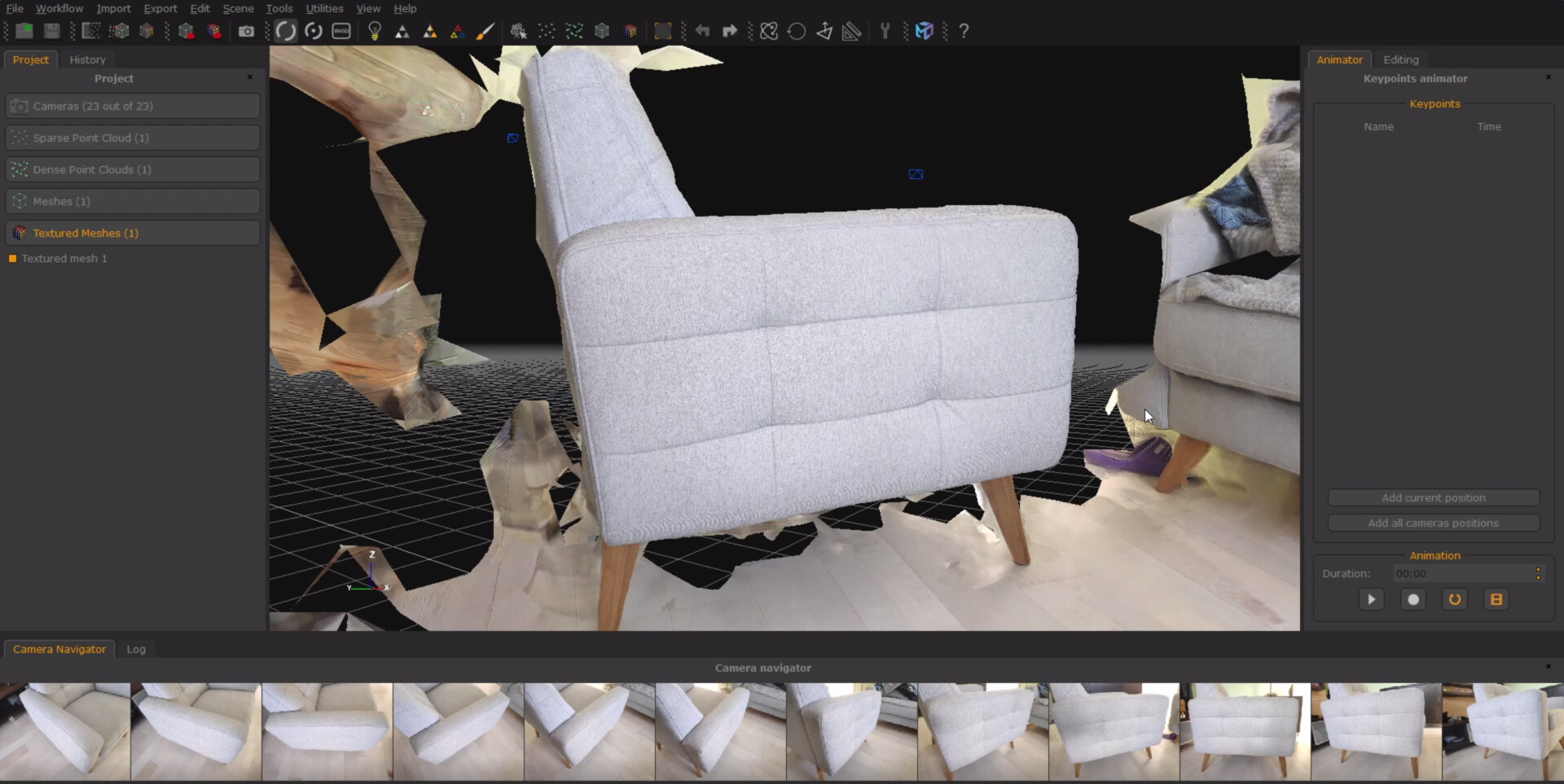
Task: Click Add all cameras positions
Action: point(1433,523)
